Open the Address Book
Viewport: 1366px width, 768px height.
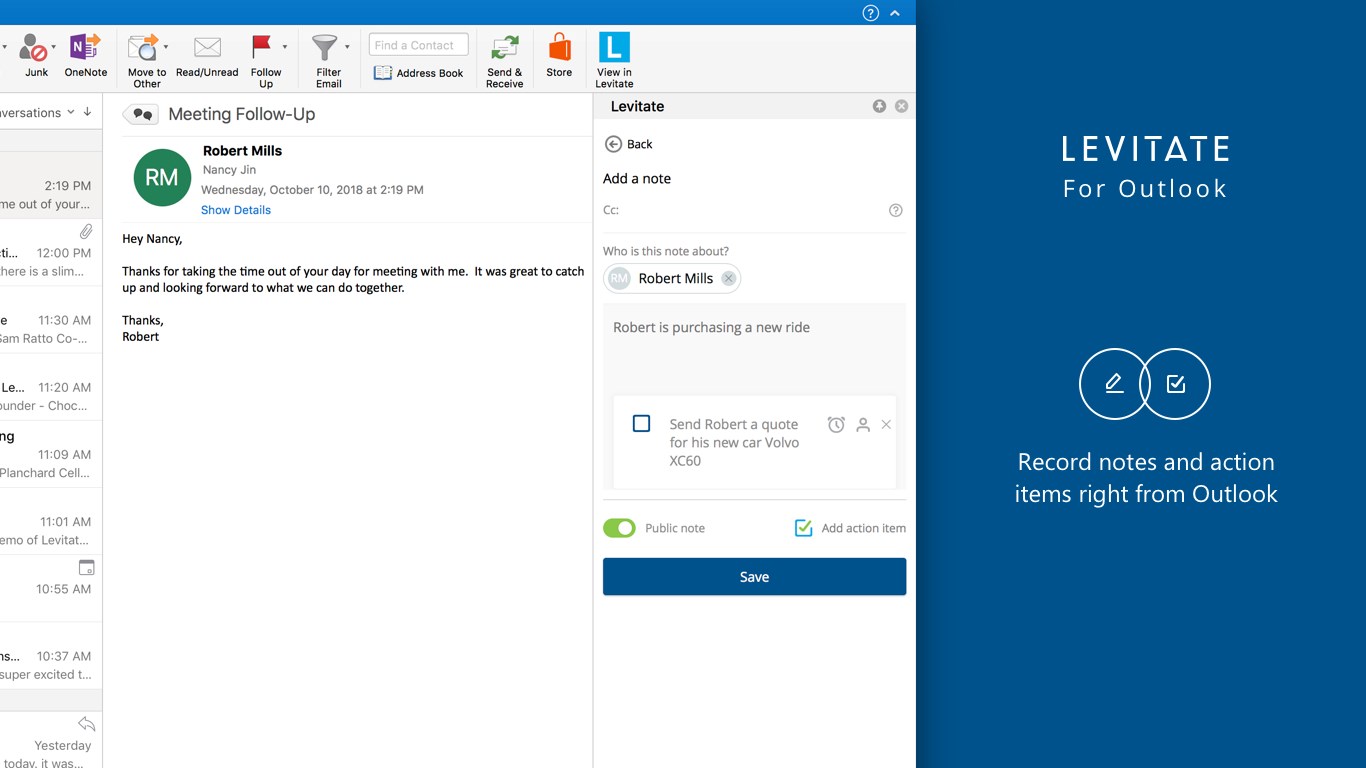(x=418, y=73)
